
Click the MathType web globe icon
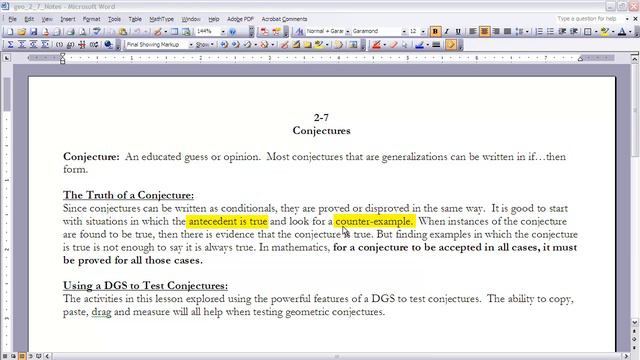tap(108, 44)
